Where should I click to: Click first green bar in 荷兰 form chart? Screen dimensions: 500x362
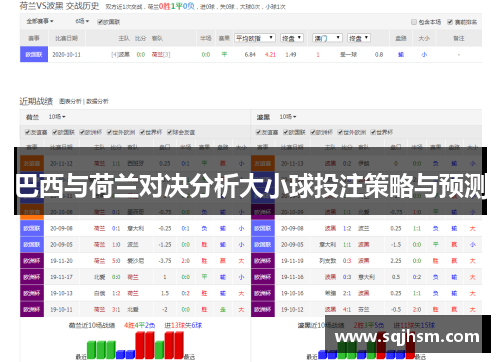(x=91, y=350)
